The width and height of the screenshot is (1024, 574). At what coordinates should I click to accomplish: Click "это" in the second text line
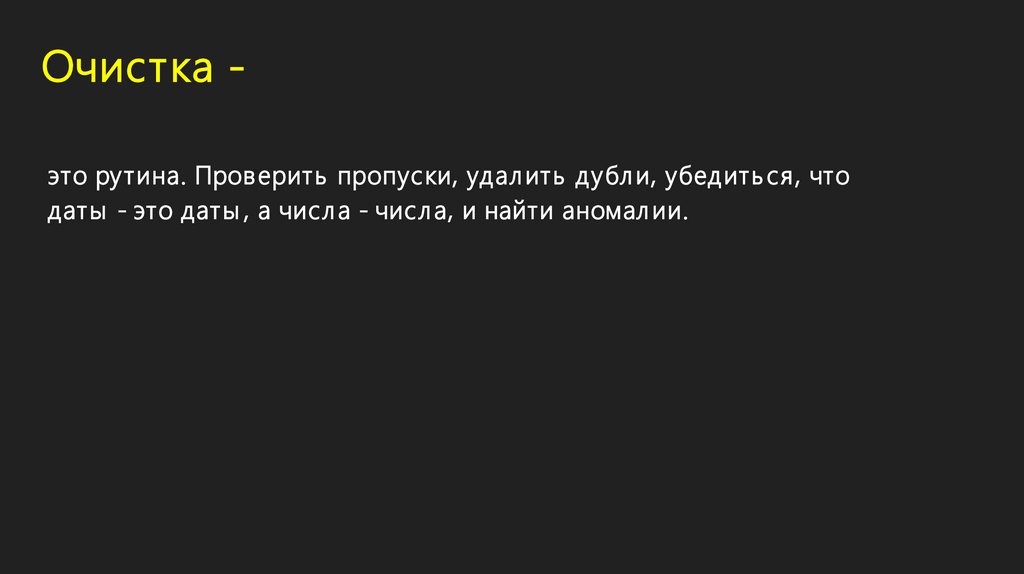tap(152, 214)
